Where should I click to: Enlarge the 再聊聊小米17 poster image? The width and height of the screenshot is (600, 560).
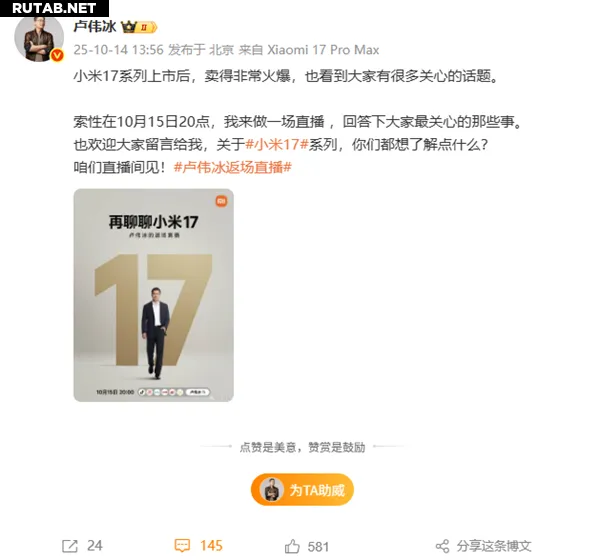click(153, 295)
